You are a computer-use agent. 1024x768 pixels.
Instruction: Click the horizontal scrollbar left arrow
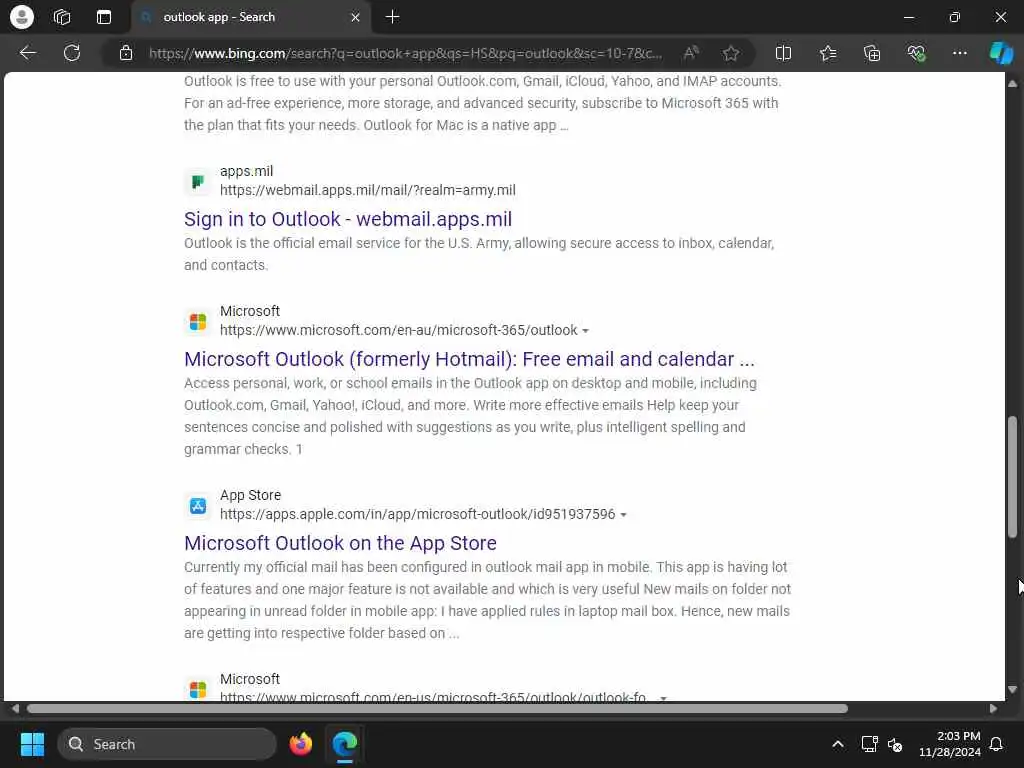(15, 709)
